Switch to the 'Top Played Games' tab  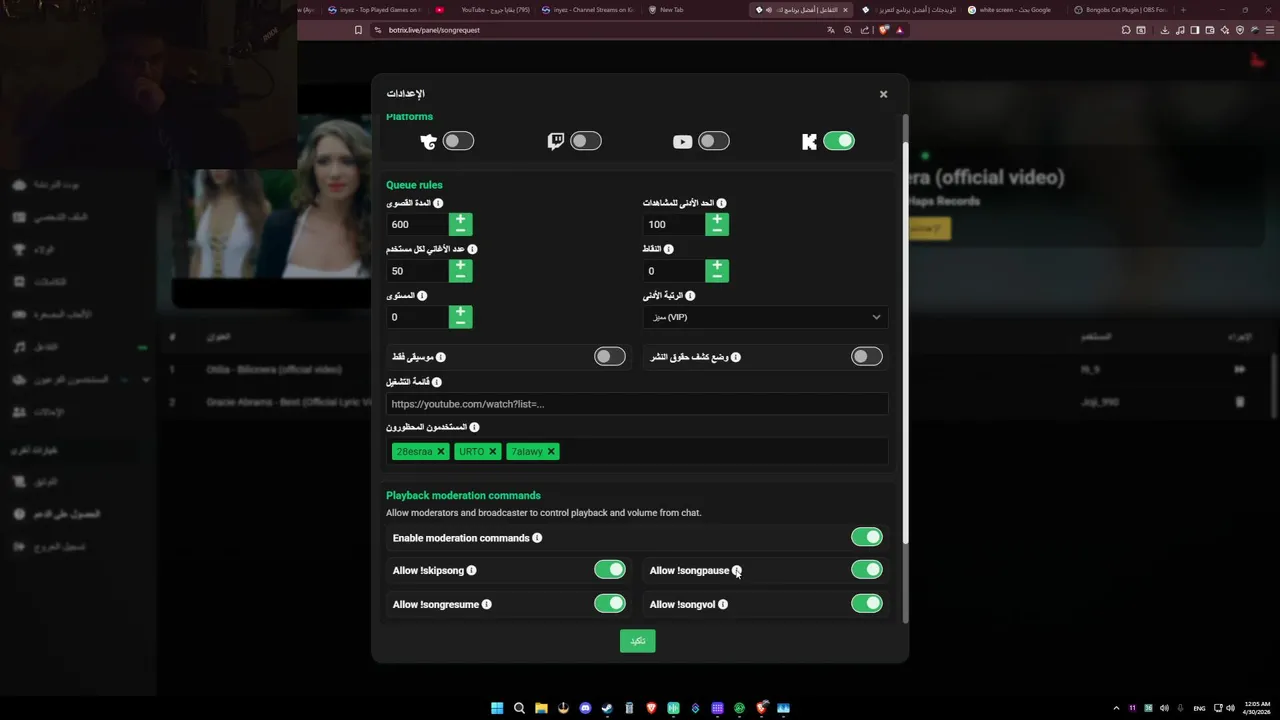click(374, 10)
